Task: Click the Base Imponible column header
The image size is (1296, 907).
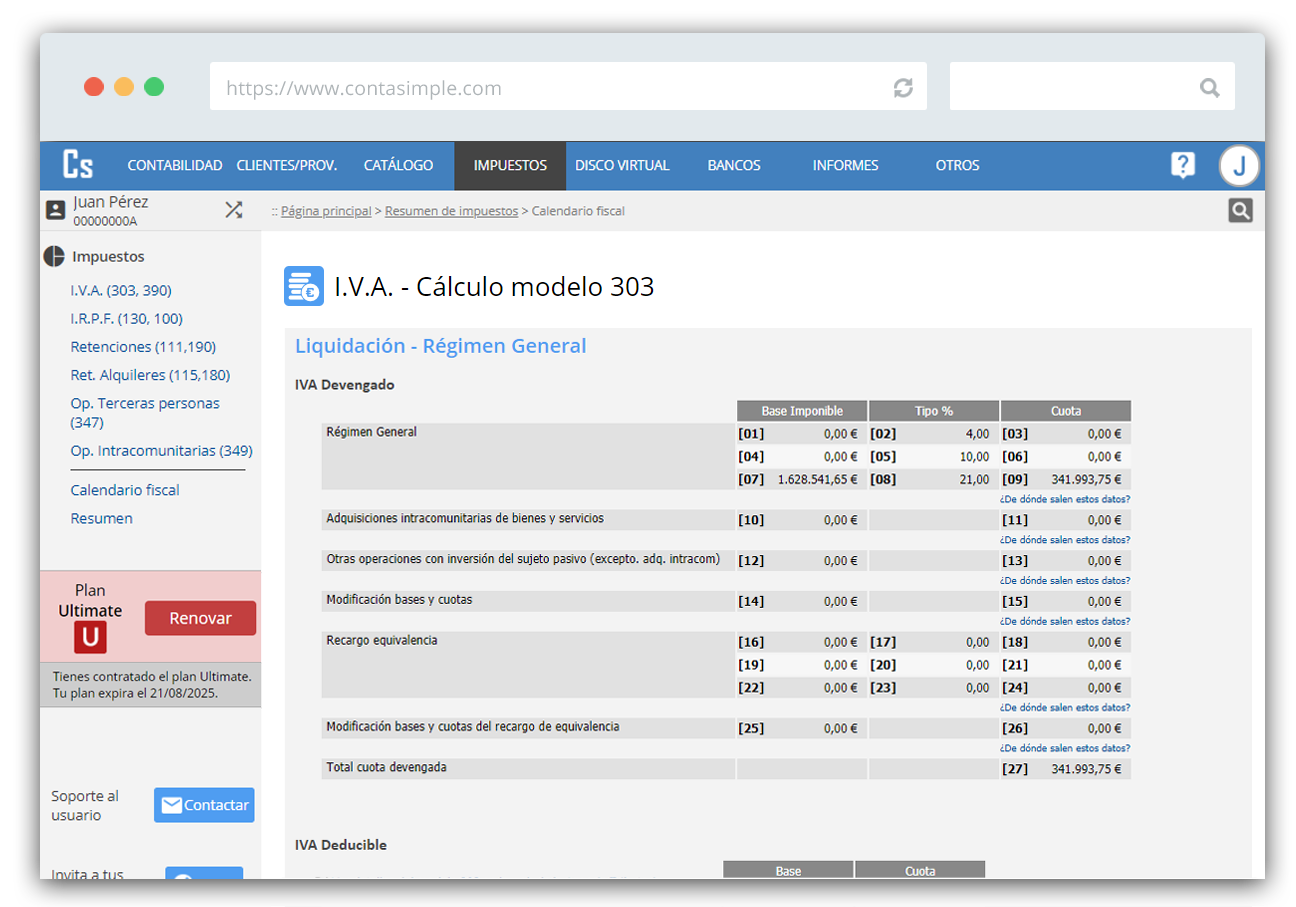Action: [802, 411]
